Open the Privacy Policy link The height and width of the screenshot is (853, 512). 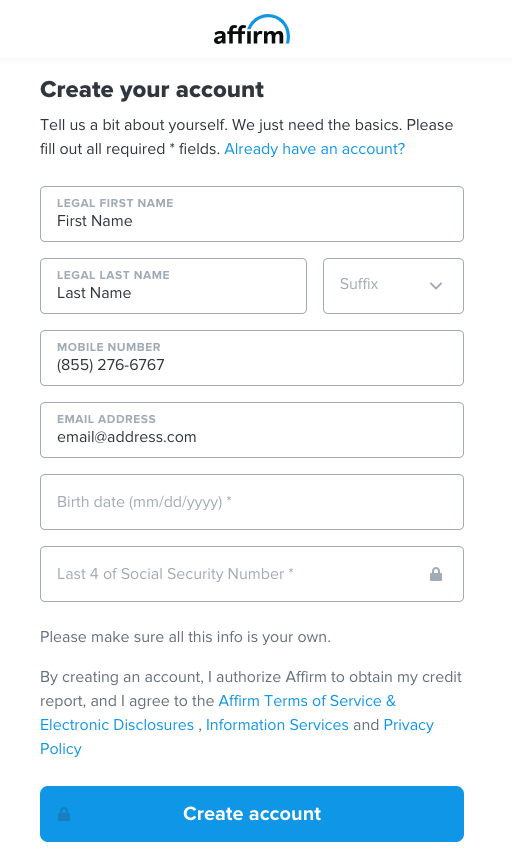[409, 725]
